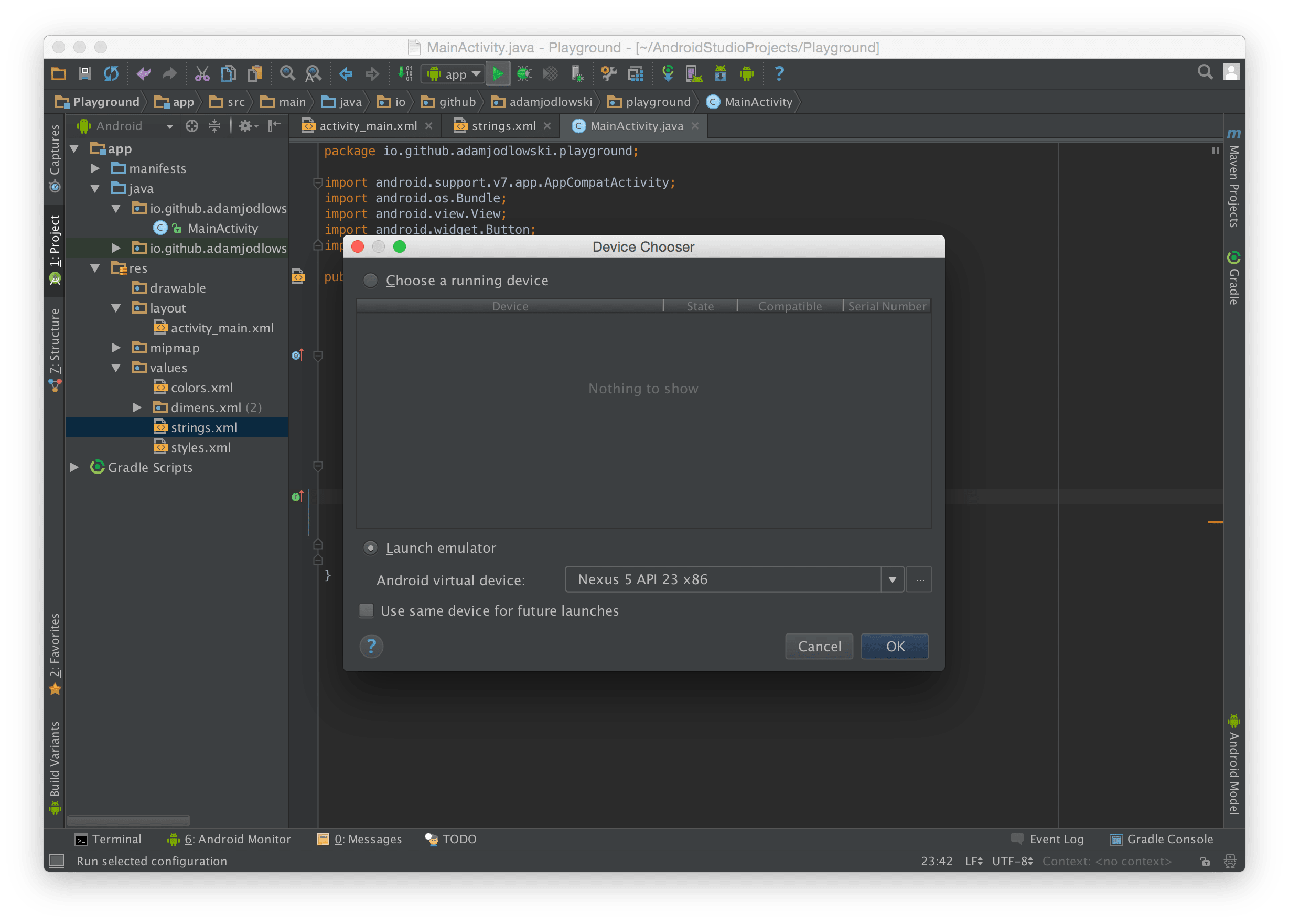The height and width of the screenshot is (924, 1289).
Task: Click the Sync Project with Gradle icon
Action: tap(669, 73)
